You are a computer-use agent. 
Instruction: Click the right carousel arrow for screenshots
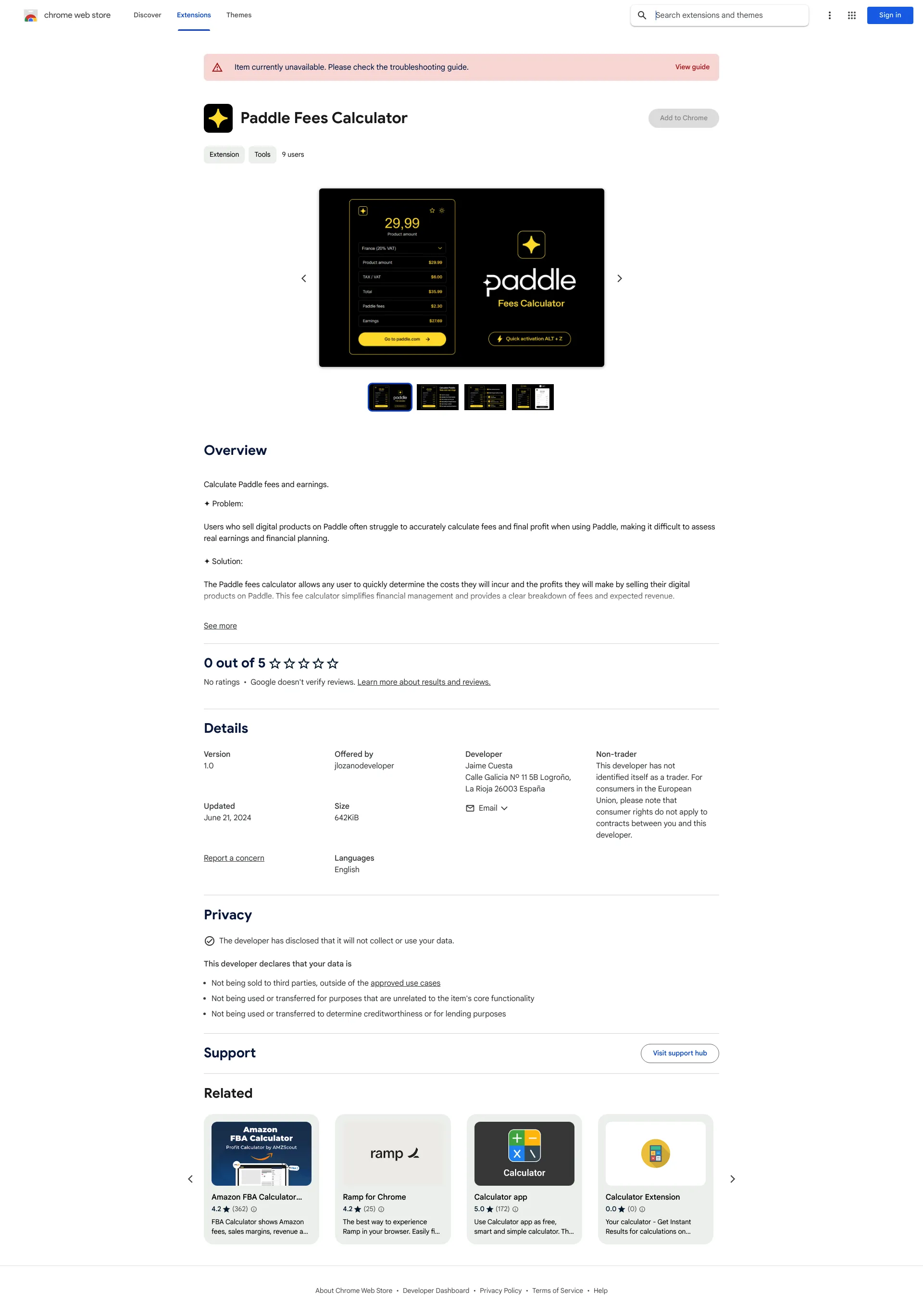620,277
